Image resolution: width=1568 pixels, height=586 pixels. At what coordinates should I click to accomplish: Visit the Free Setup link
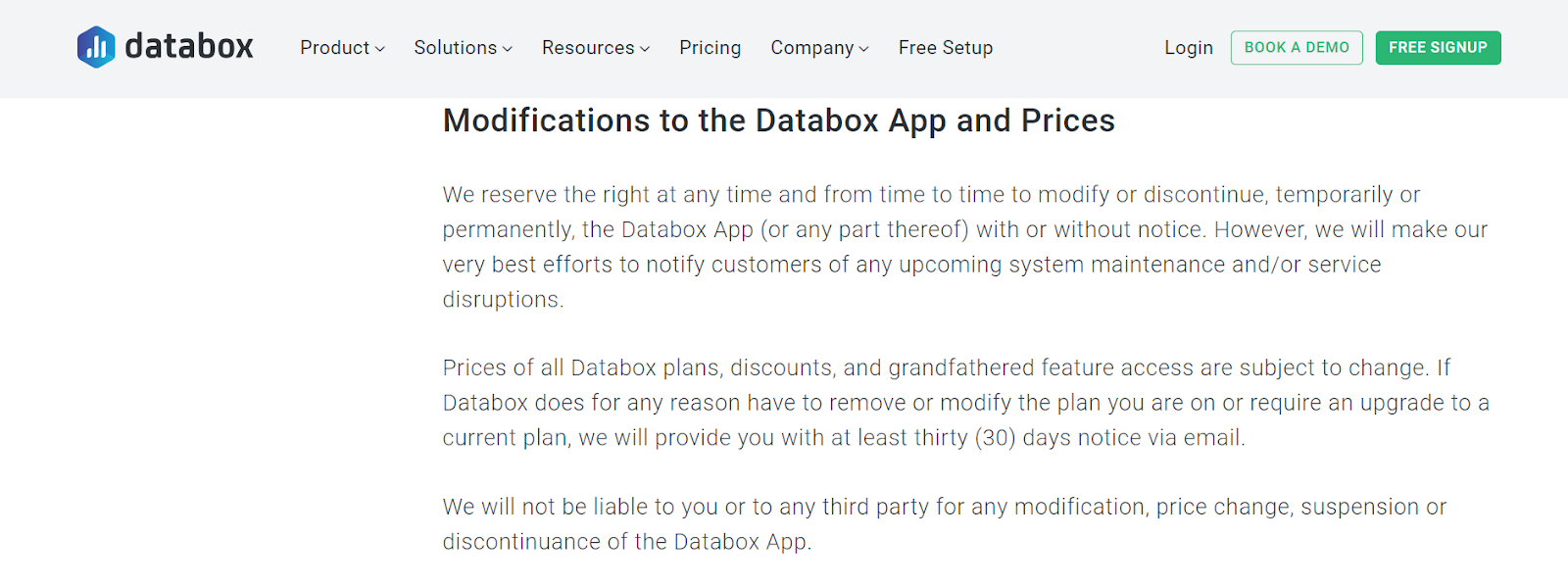tap(945, 48)
